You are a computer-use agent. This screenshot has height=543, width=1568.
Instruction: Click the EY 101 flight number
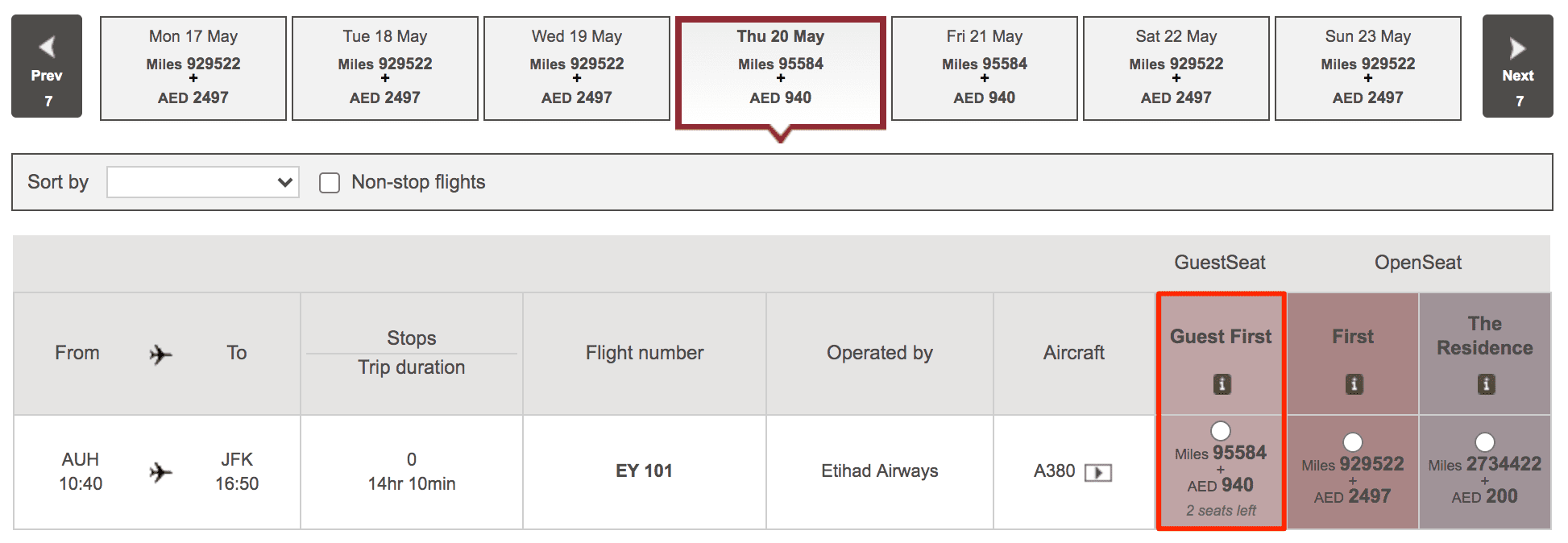(644, 471)
